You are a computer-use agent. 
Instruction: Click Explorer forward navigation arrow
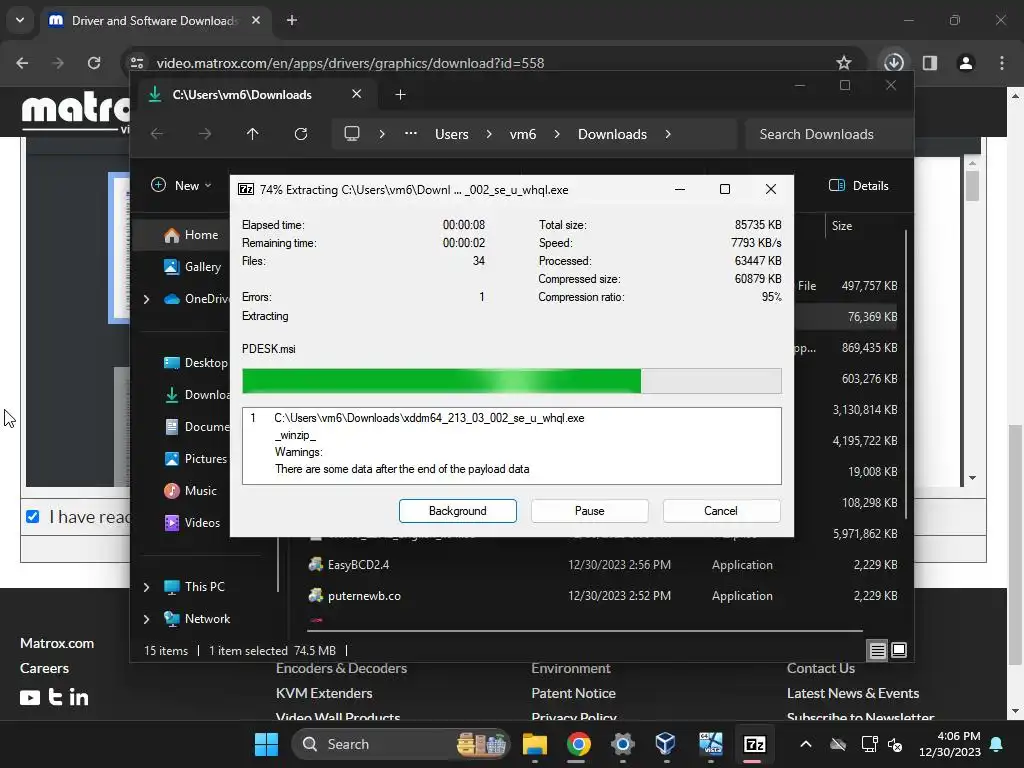(205, 134)
